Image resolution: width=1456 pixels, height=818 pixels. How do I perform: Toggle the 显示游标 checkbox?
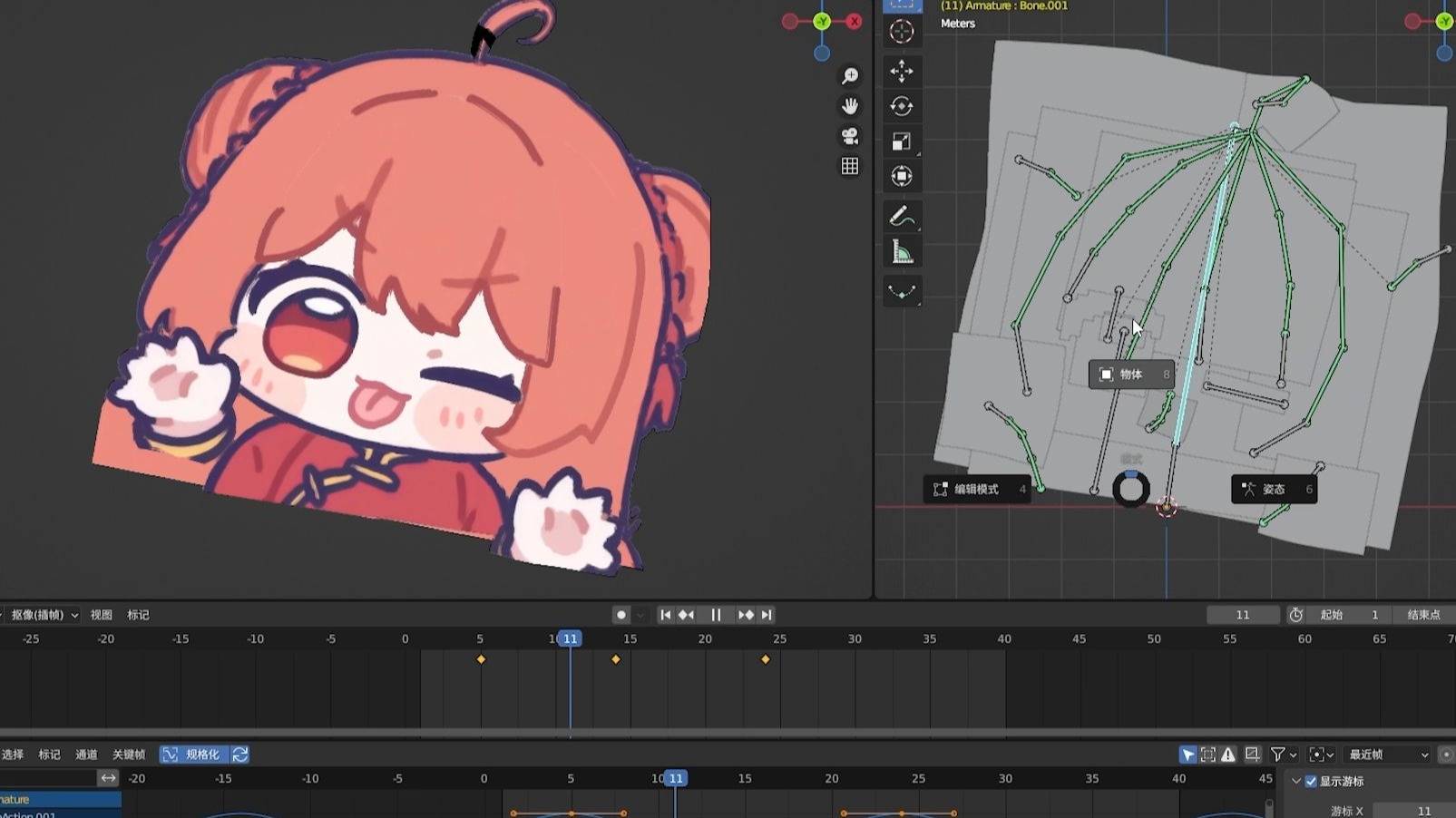[x=1311, y=781]
